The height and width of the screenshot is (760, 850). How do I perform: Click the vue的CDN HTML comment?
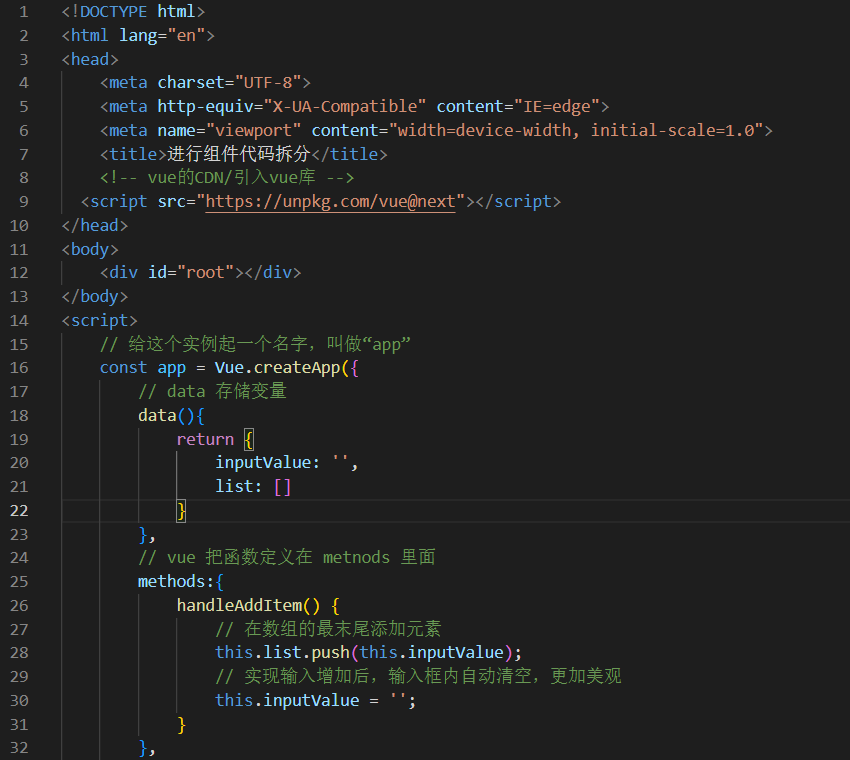point(227,178)
